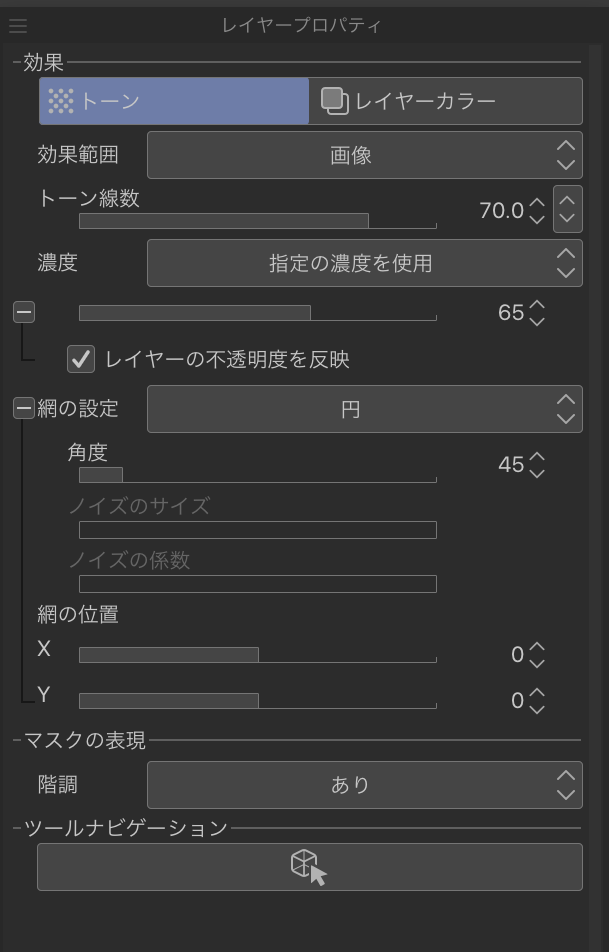Toggle レイヤーの不透明度を反映 checkbox

coord(82,358)
